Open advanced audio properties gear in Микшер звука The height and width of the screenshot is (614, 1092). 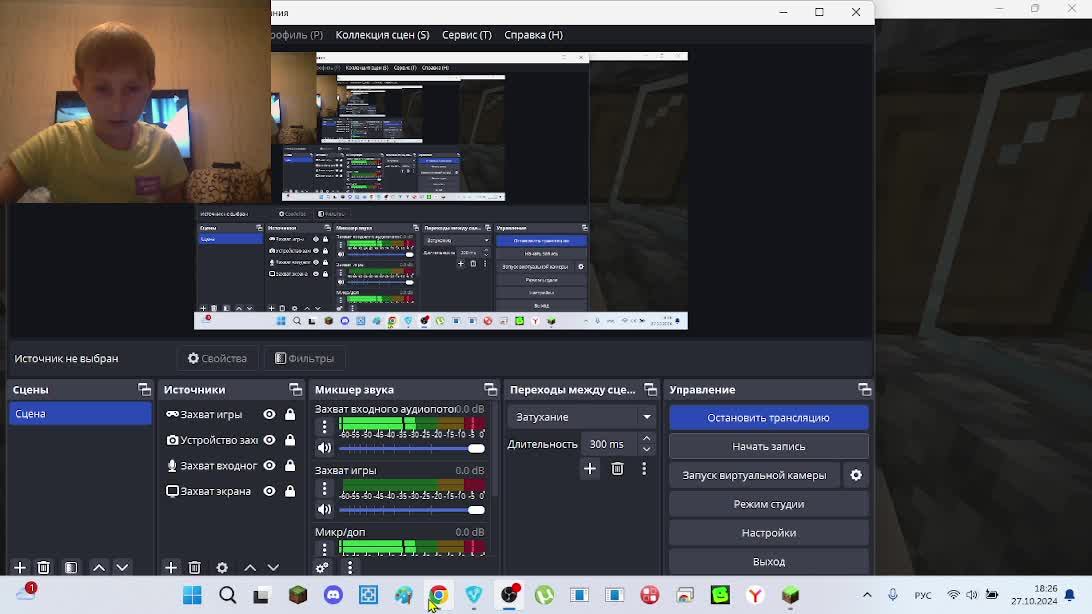point(322,567)
